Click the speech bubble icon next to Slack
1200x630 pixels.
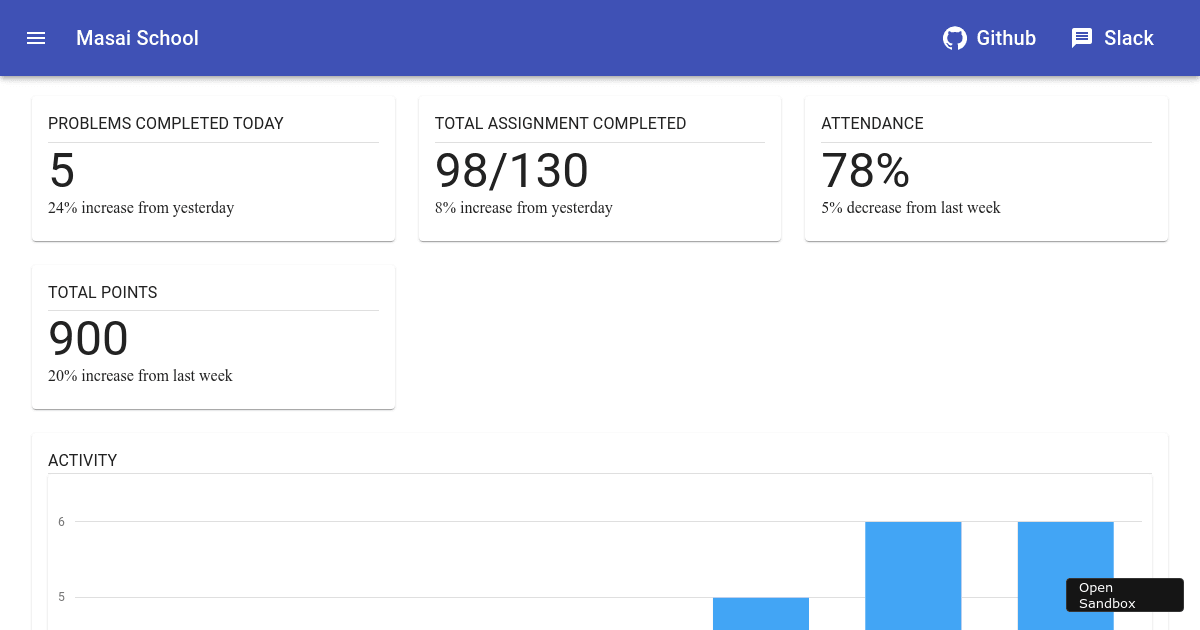(1082, 38)
